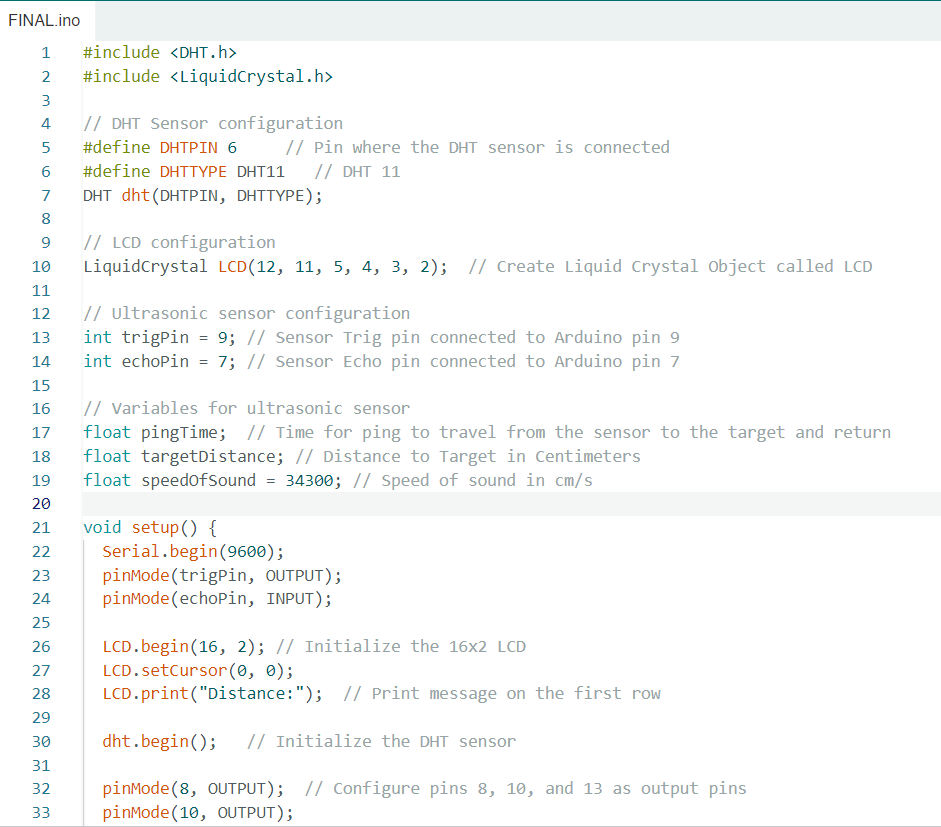Click 'pinMode(echoPin, INPUT);' statement
941x827 pixels.
[x=217, y=598]
